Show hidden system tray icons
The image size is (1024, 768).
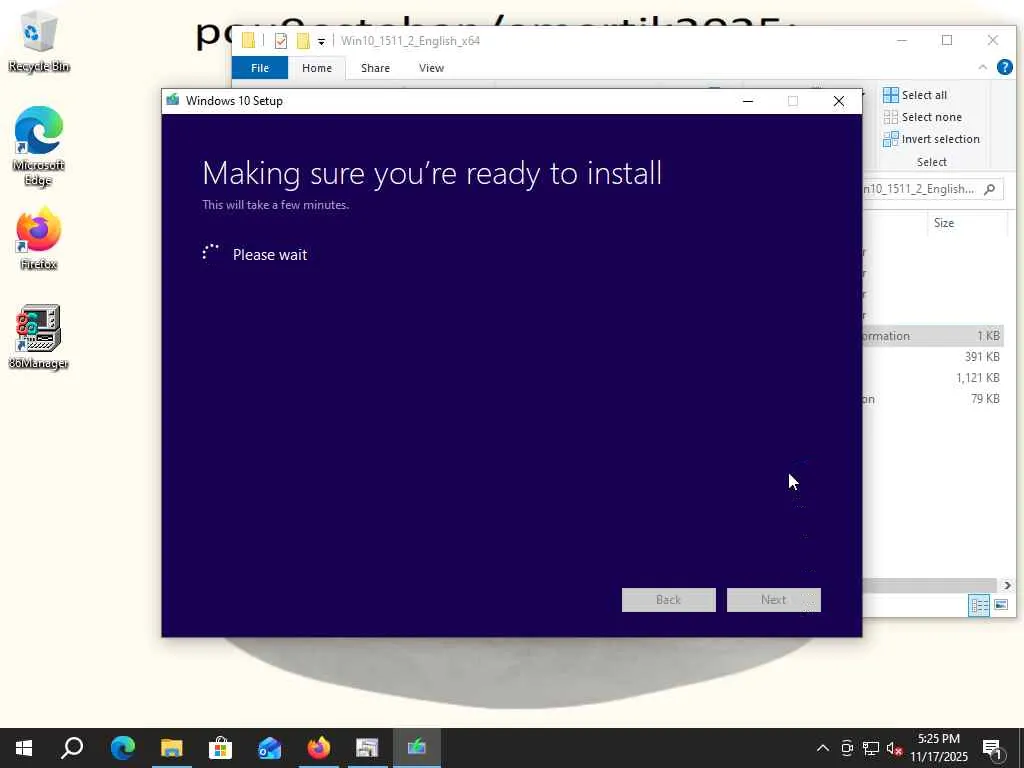coord(823,748)
